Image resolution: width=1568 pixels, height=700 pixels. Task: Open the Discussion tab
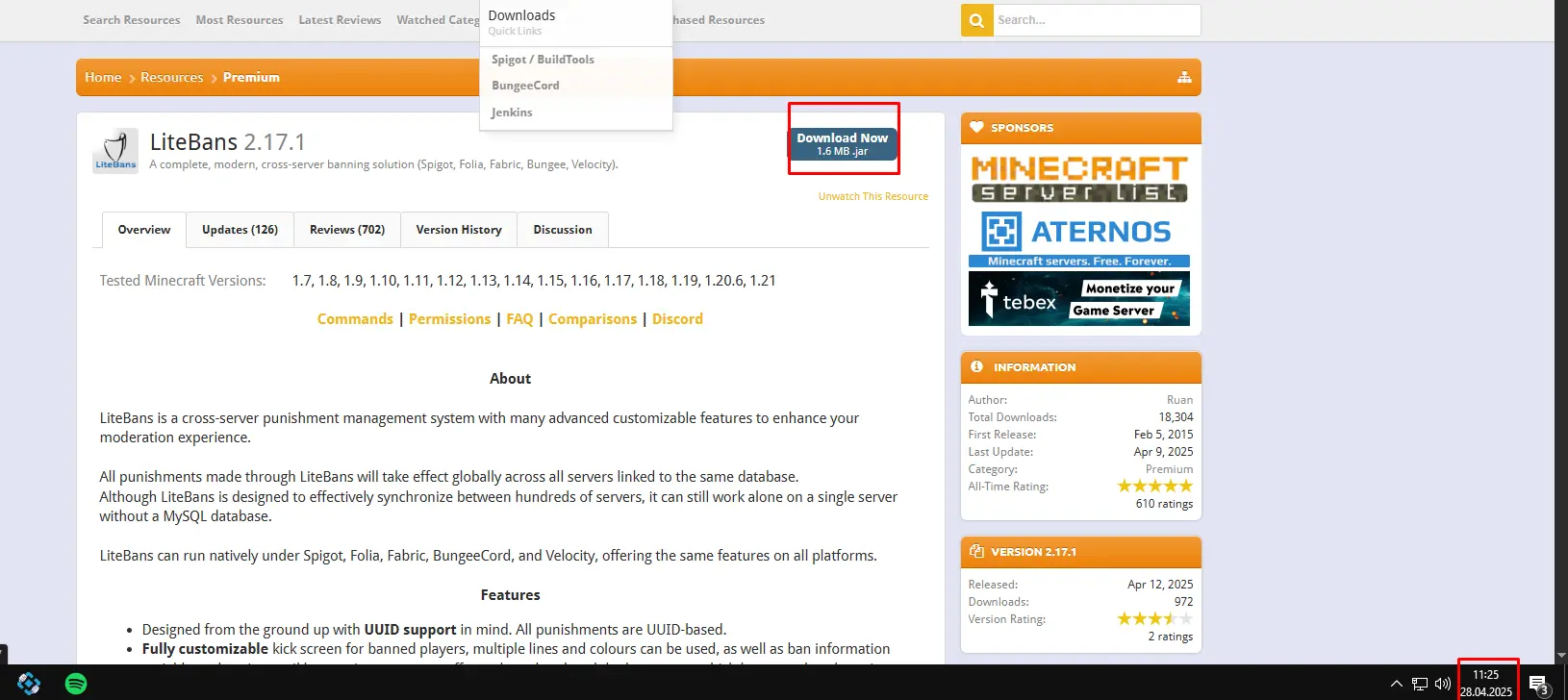point(563,230)
